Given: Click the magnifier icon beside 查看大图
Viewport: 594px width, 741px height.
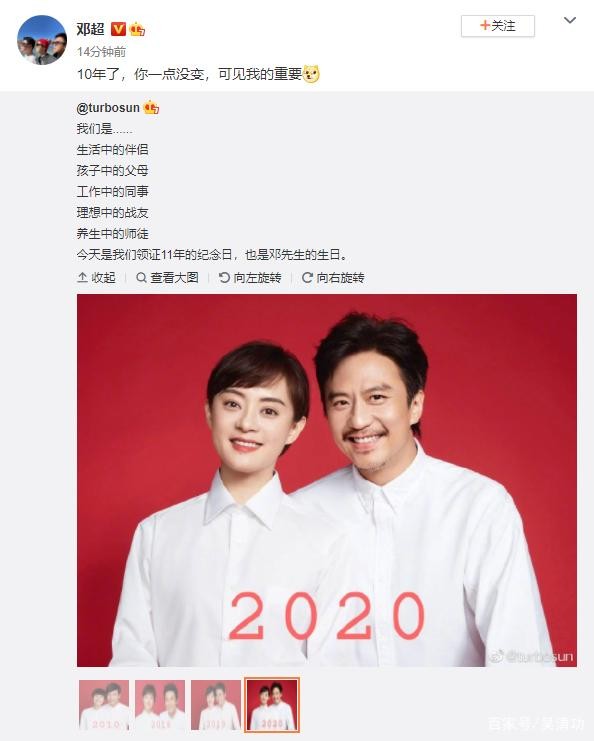Looking at the screenshot, I should click(141, 278).
